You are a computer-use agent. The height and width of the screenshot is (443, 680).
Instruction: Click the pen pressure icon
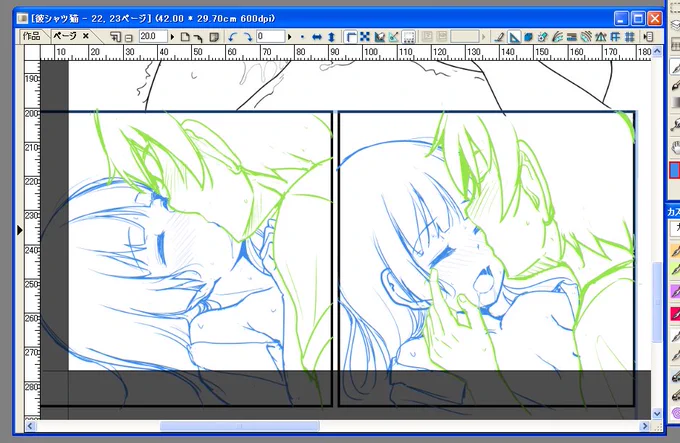pos(499,37)
